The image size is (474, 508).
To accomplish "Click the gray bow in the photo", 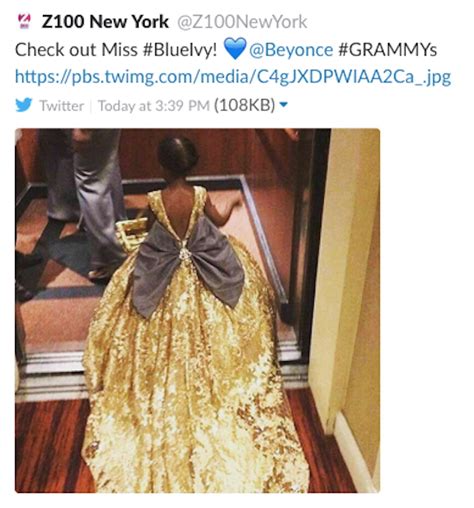I will coord(189,268).
